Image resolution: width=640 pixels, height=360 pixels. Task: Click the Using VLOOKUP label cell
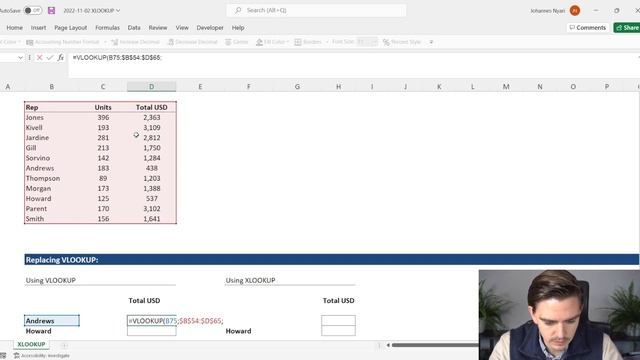coord(51,280)
